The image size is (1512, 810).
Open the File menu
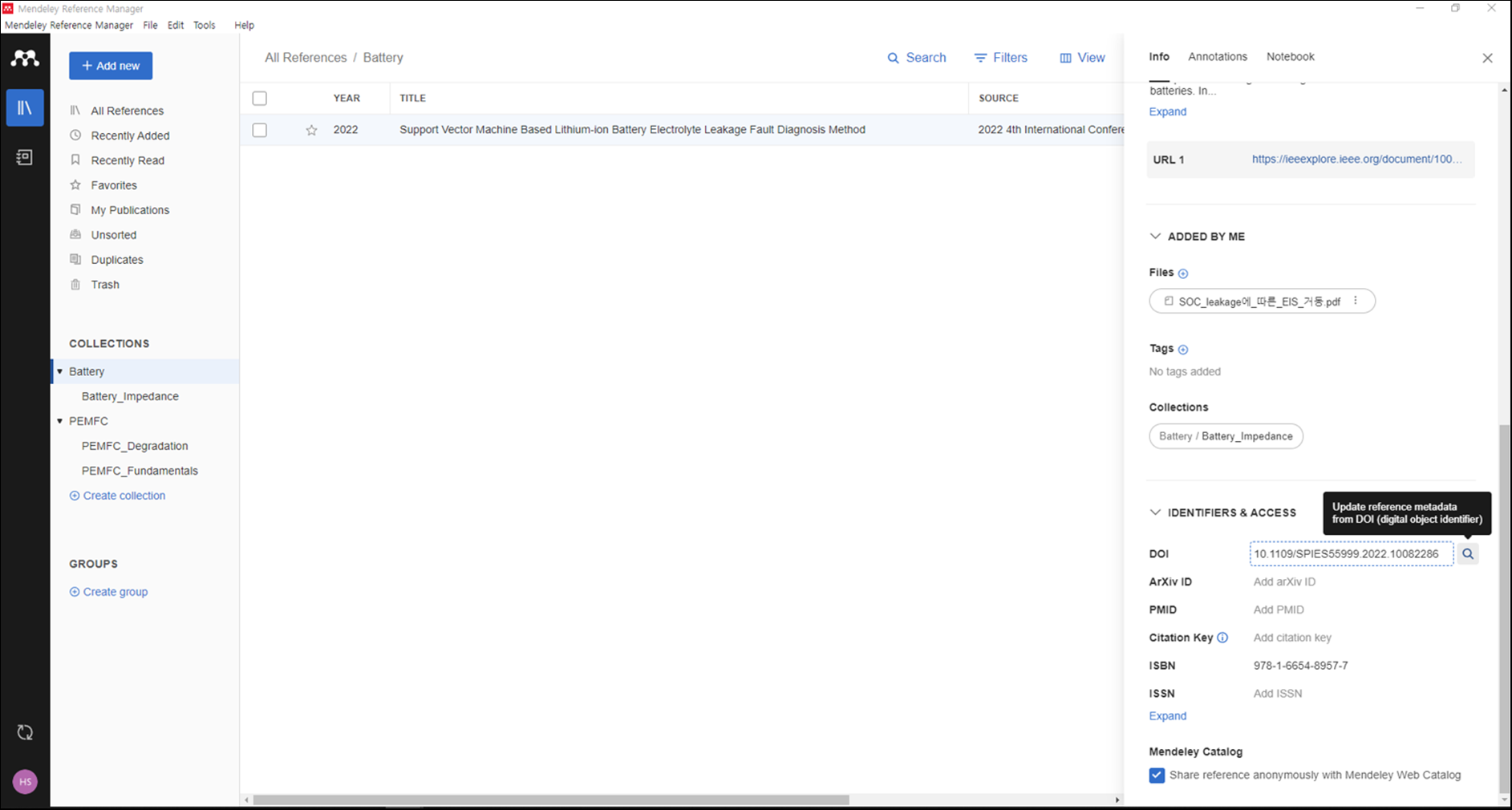[150, 25]
